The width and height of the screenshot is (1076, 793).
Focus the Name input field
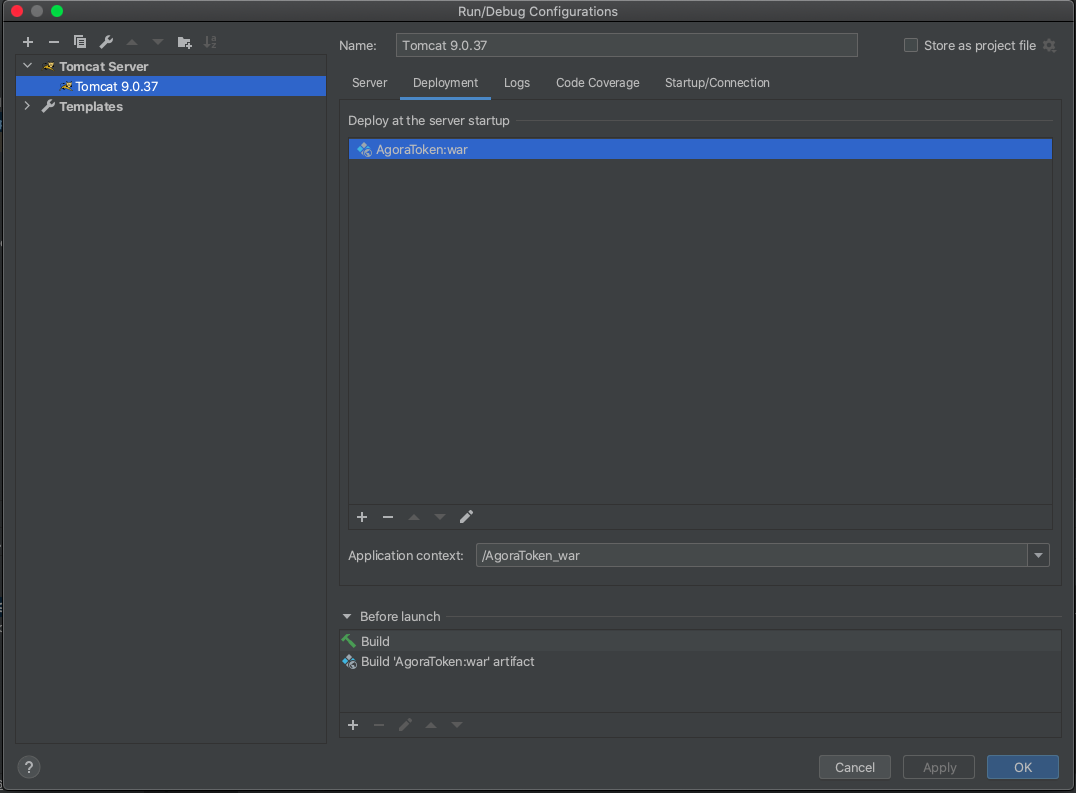coord(627,45)
